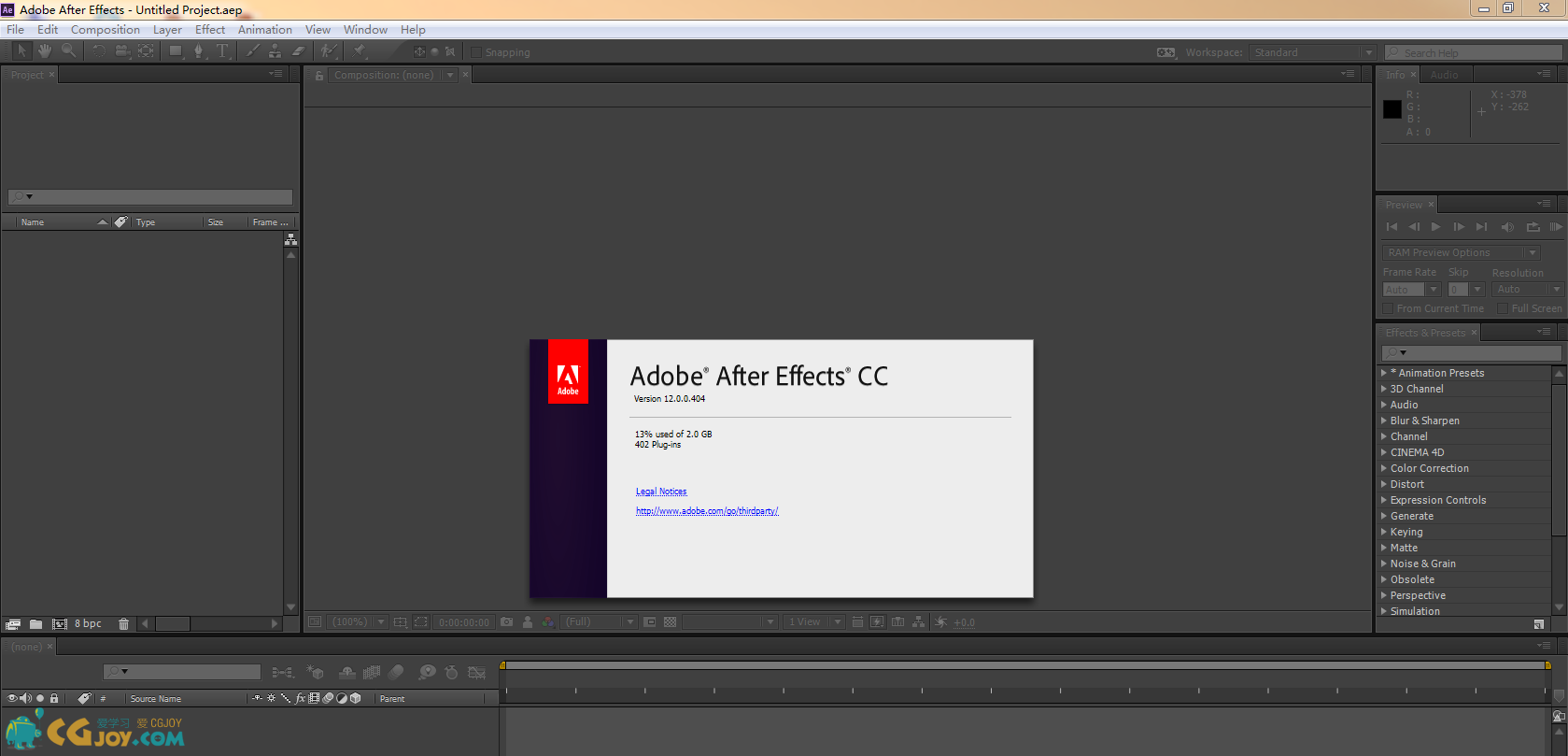Select the Rectangle shape tool
This screenshot has width=1568, height=756.
coord(176,51)
